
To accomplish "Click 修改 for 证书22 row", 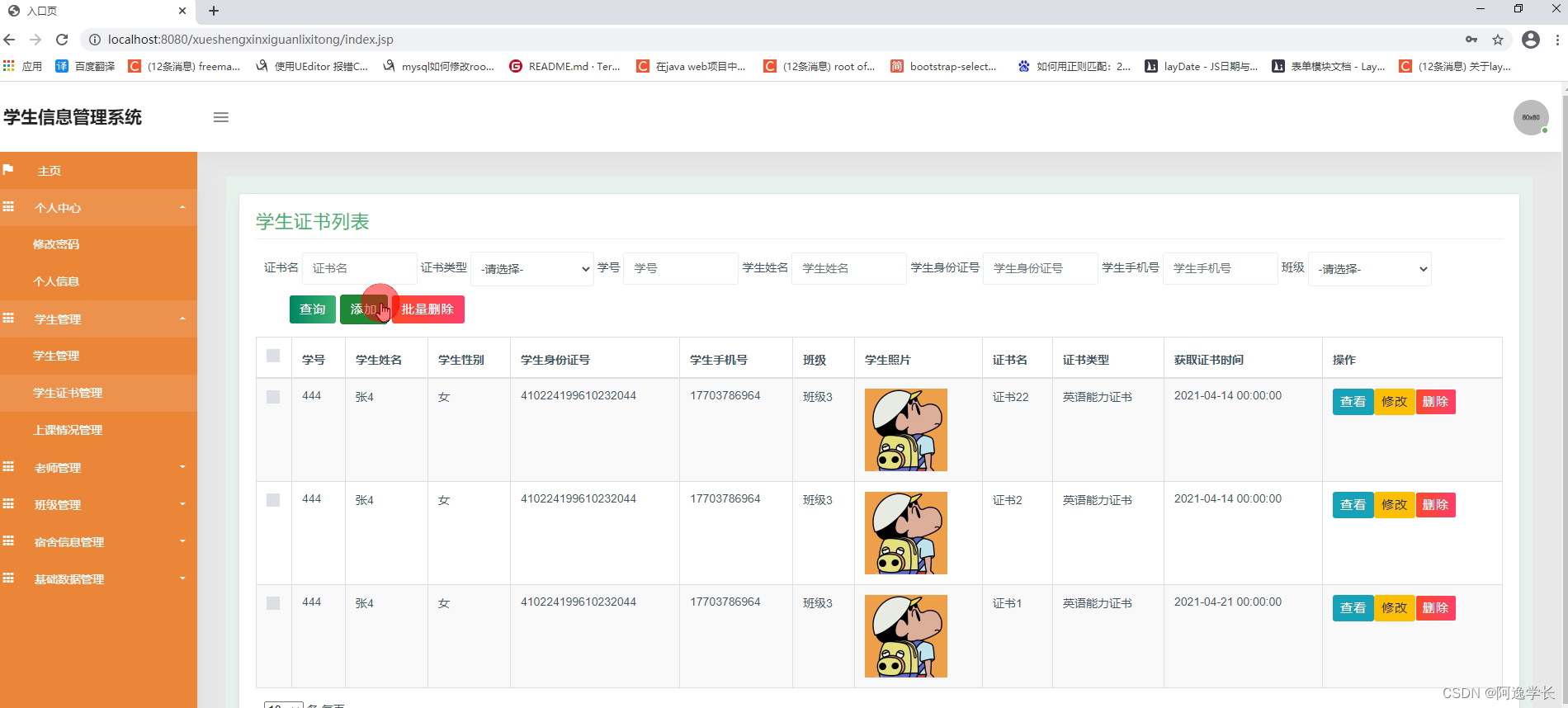I will point(1394,402).
